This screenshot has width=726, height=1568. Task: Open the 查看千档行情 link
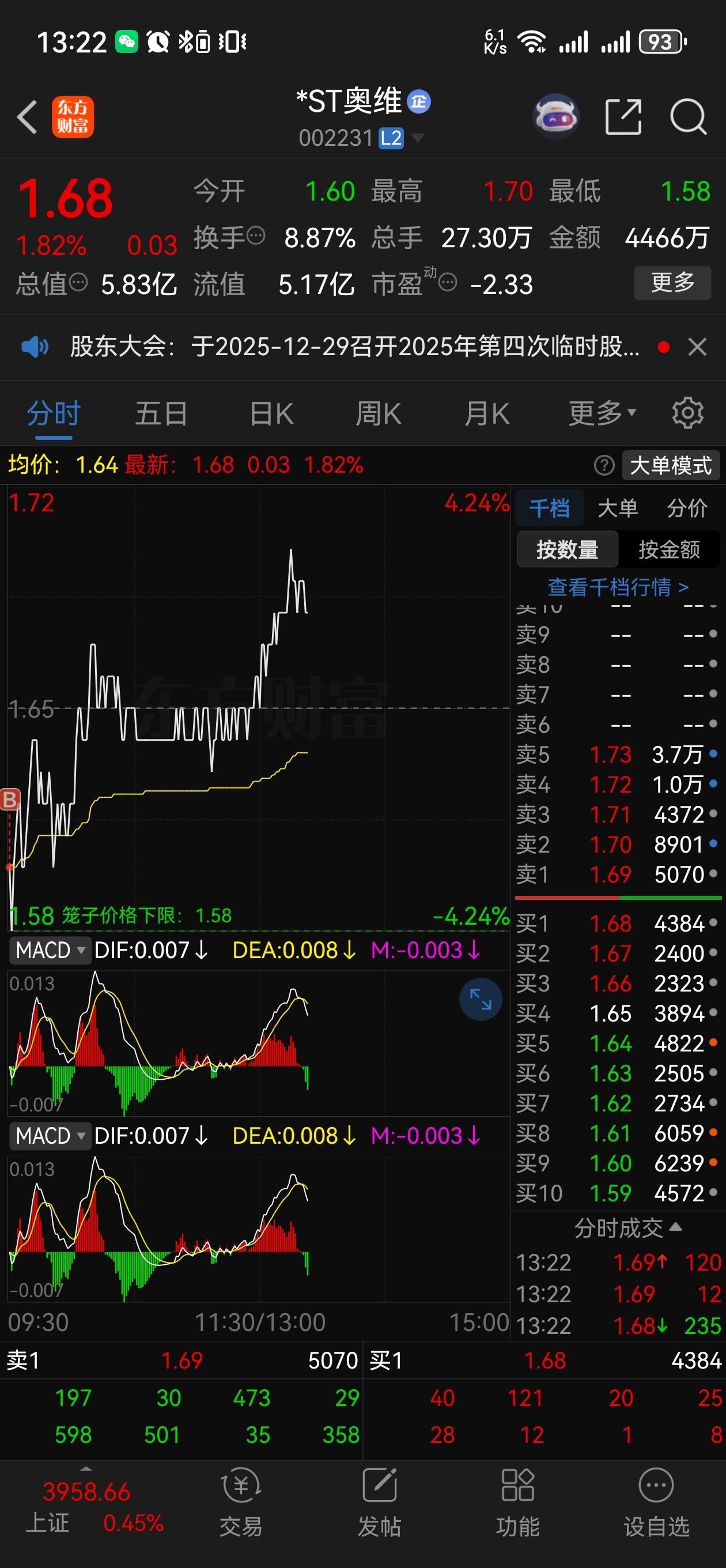618,587
